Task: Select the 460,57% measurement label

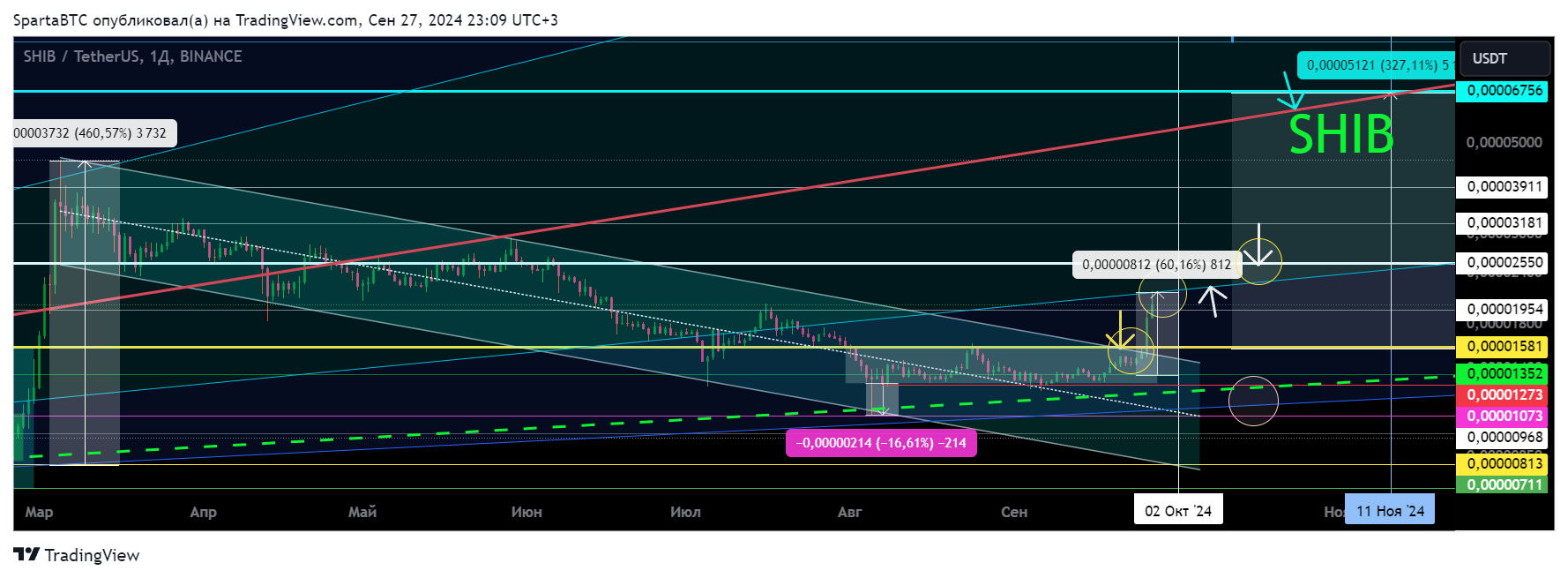Action: [94, 133]
